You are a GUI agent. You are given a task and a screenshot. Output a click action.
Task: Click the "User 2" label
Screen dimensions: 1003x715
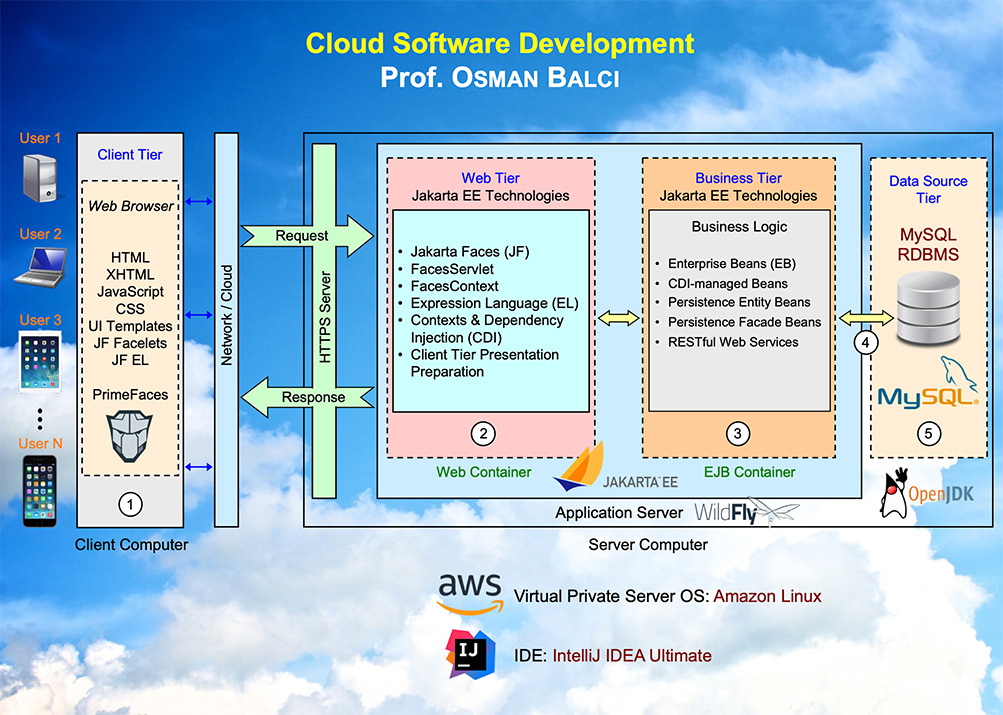point(40,234)
